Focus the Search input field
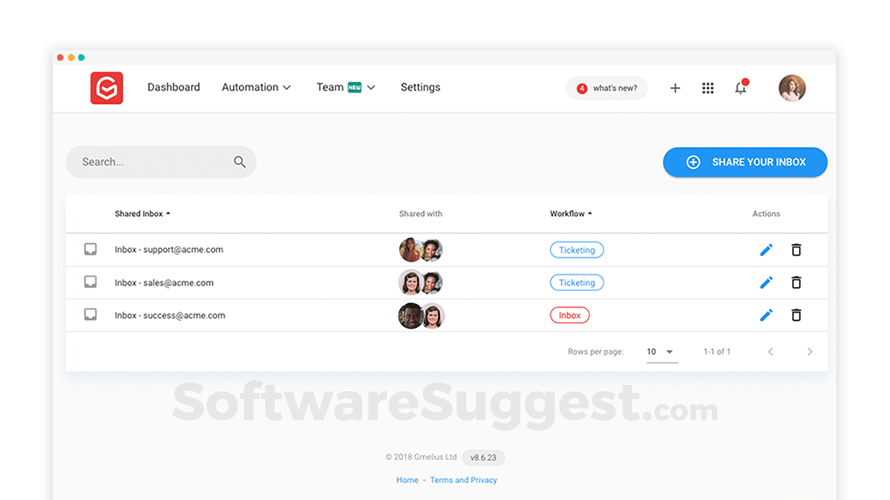Screen dimensions: 890x500 pyautogui.click(x=161, y=162)
